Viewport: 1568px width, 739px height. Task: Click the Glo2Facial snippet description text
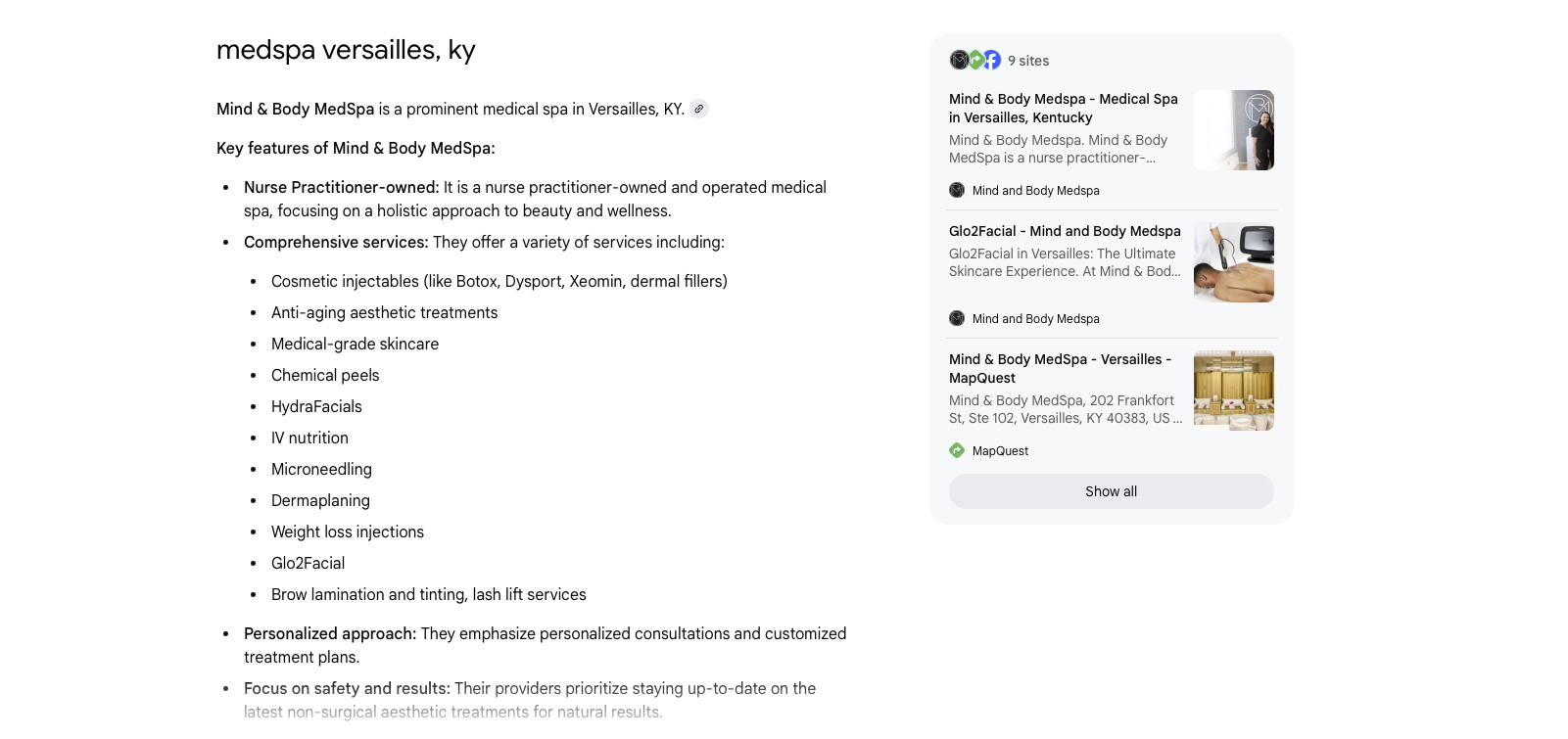point(1065,262)
